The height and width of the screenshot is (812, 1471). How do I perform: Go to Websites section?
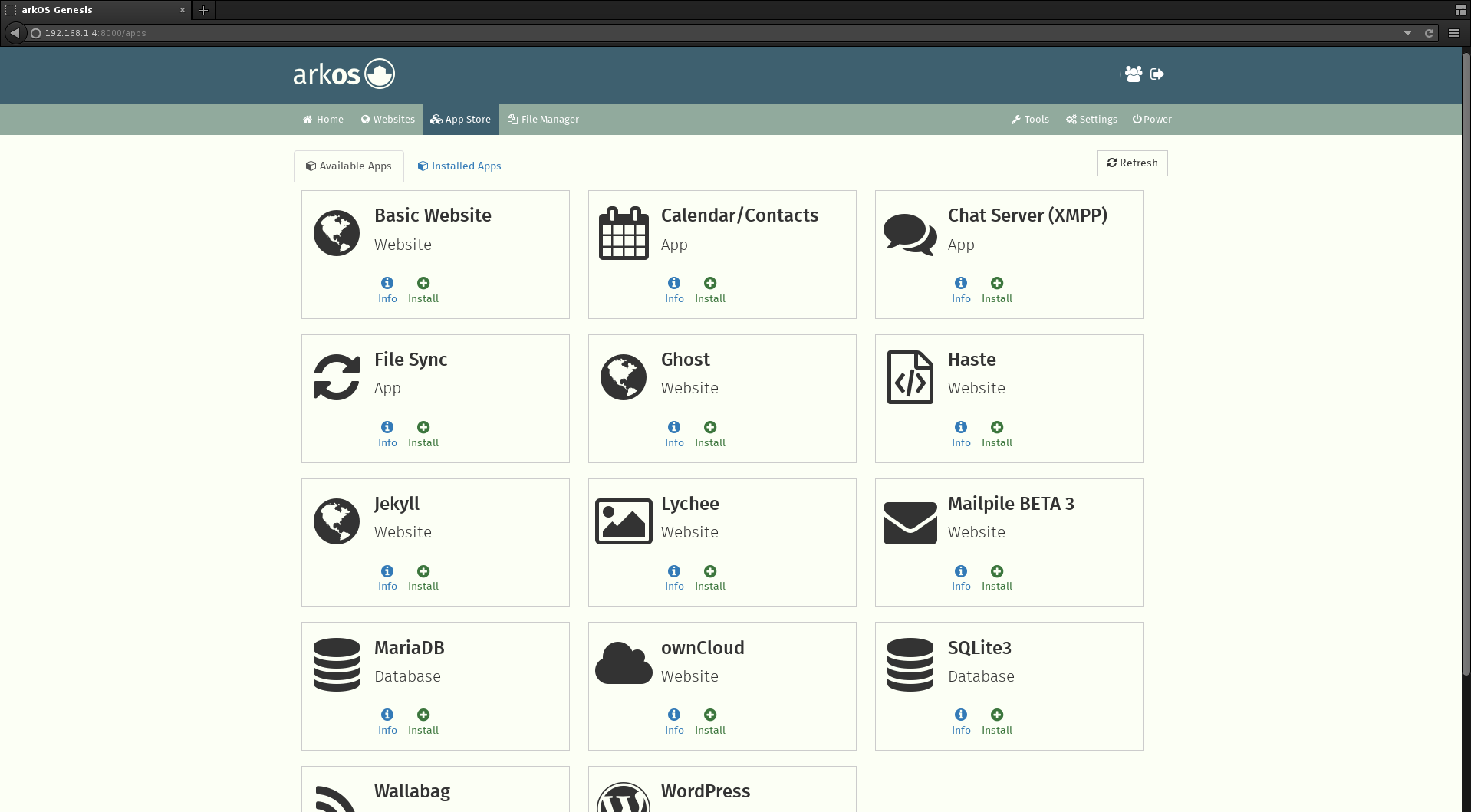(x=387, y=120)
